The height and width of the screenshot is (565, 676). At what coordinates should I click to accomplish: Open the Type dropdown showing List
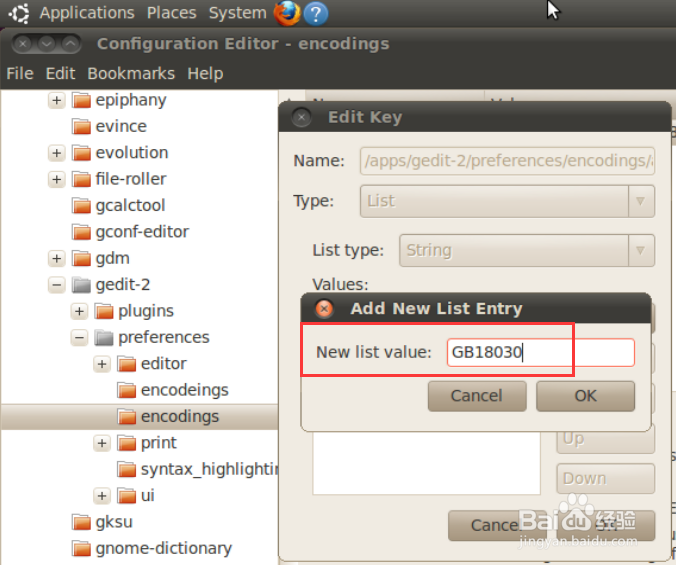coord(507,201)
